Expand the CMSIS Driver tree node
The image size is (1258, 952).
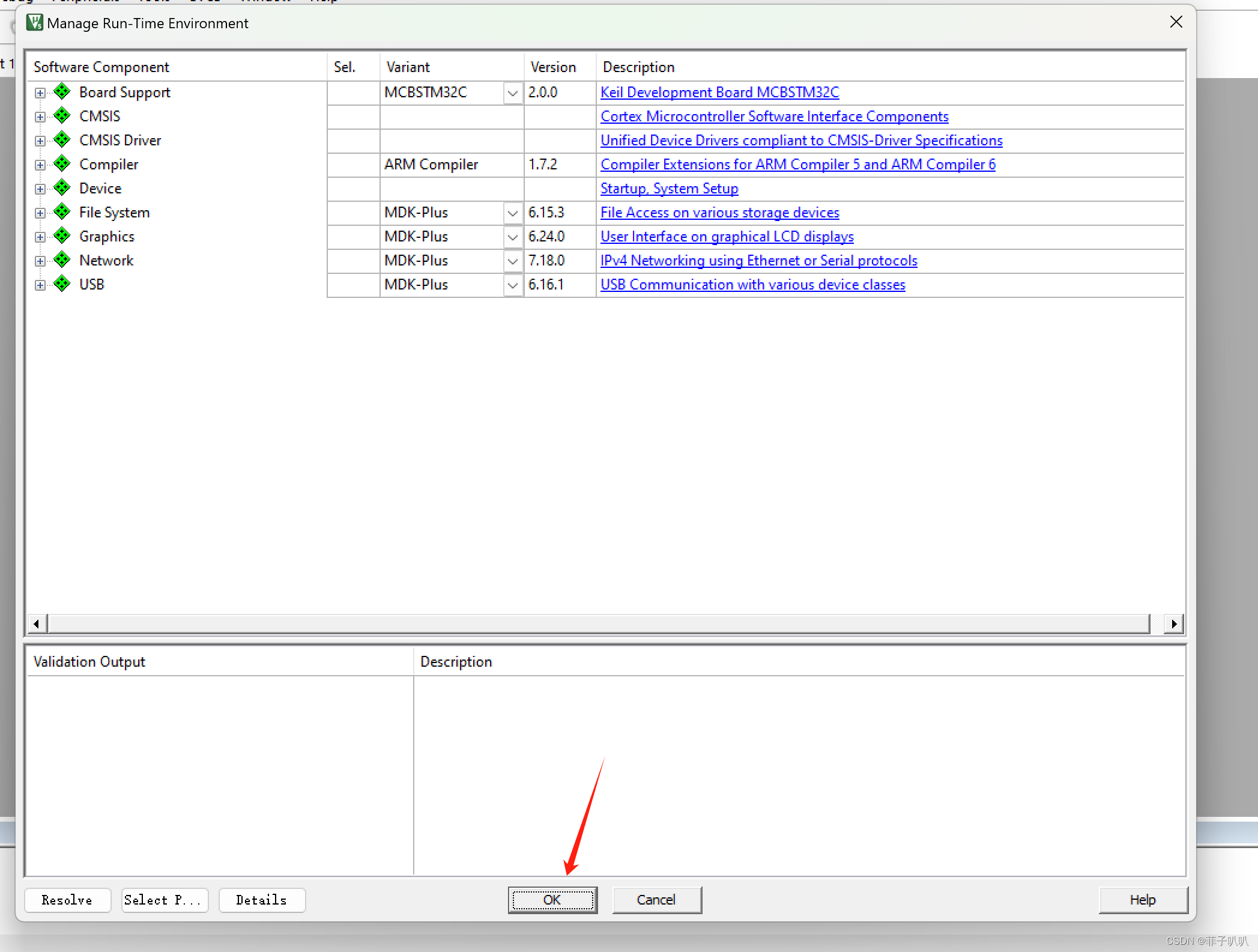tap(40, 141)
